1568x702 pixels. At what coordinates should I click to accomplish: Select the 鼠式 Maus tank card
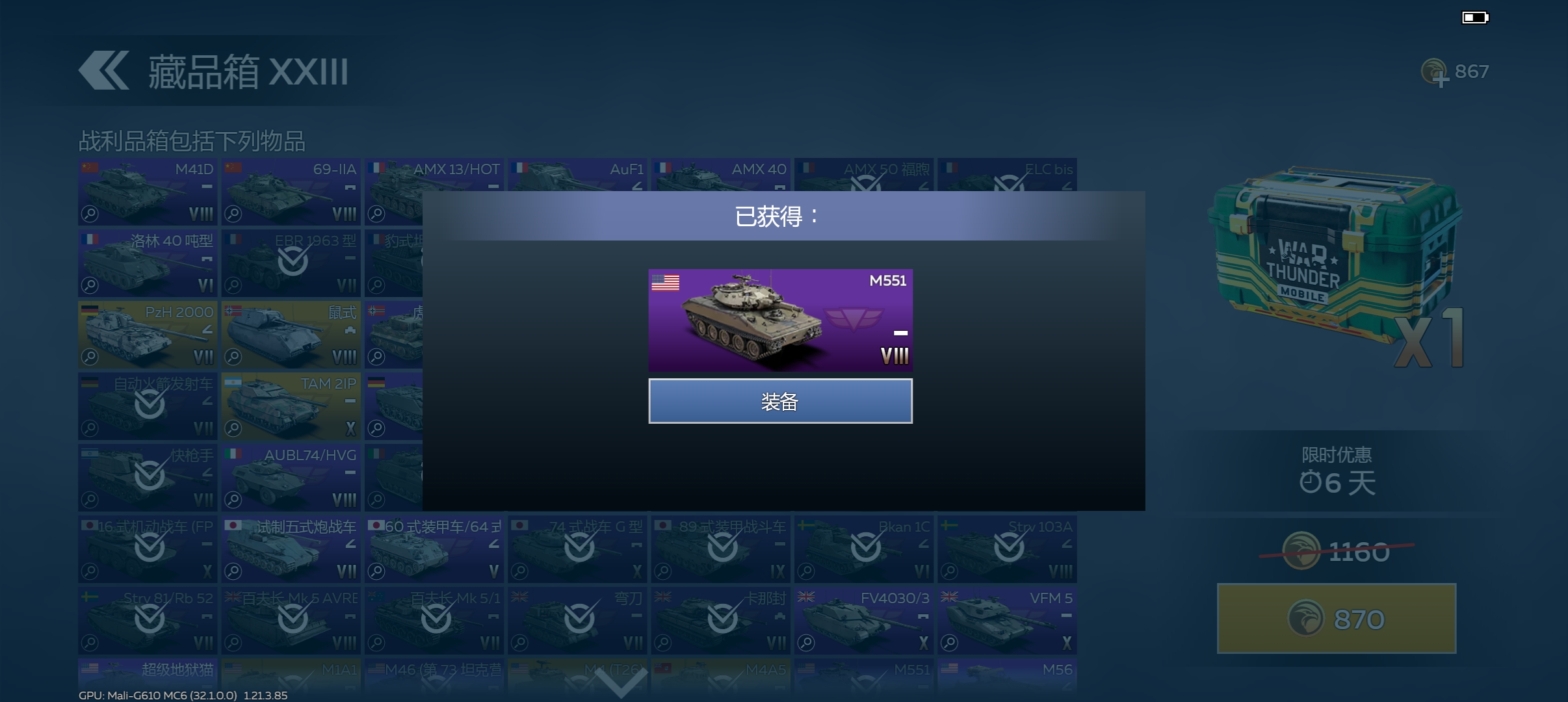[291, 334]
